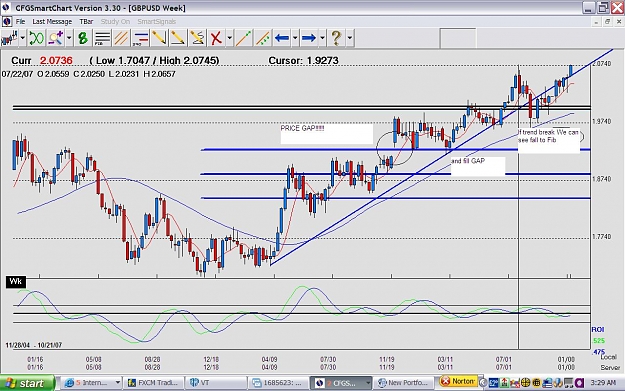Click the green oscillator study icon

36,38
